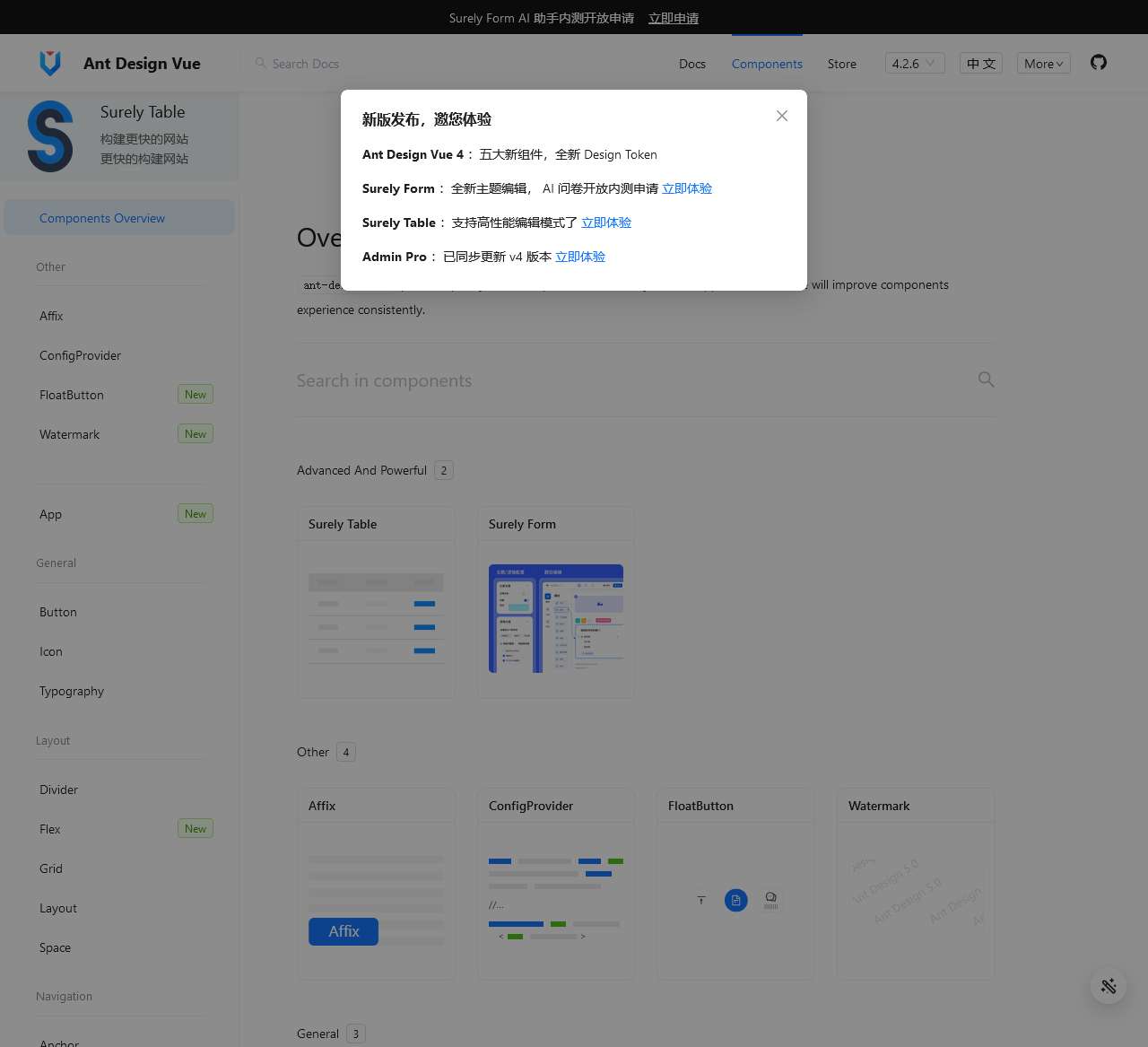Viewport: 1148px width, 1047px height.
Task: Close the new release announcement dialog
Action: click(x=782, y=116)
